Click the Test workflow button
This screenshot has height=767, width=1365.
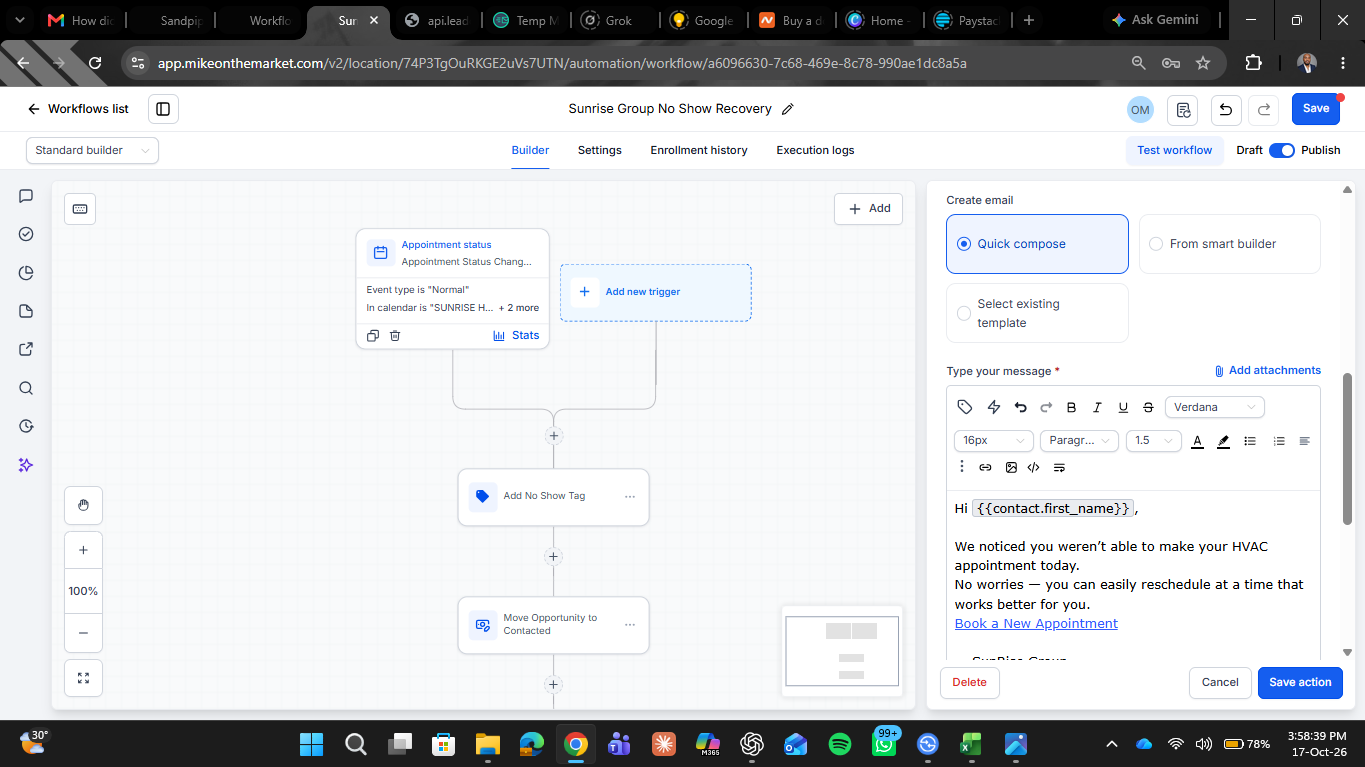1174,150
